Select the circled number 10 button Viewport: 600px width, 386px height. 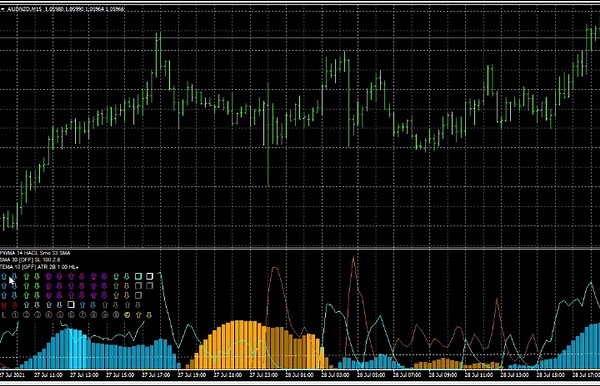click(x=116, y=315)
